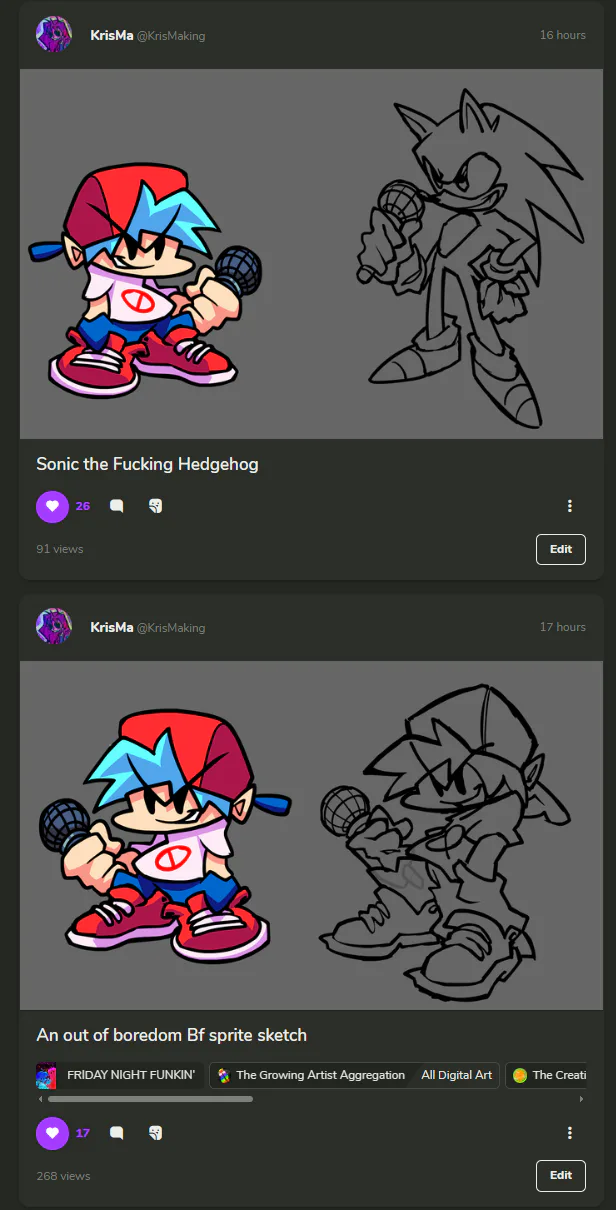Open more options on Bf sketch post
The height and width of the screenshot is (1210, 616).
pyautogui.click(x=569, y=1133)
